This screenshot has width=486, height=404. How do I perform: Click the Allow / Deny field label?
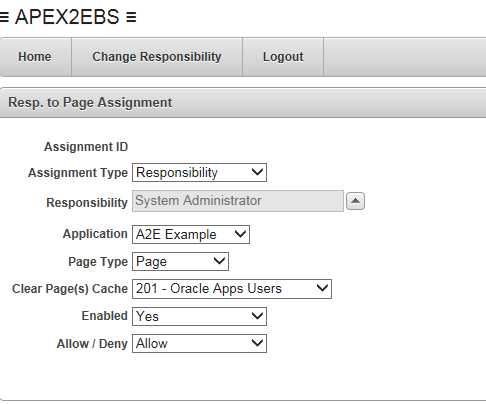(x=92, y=344)
